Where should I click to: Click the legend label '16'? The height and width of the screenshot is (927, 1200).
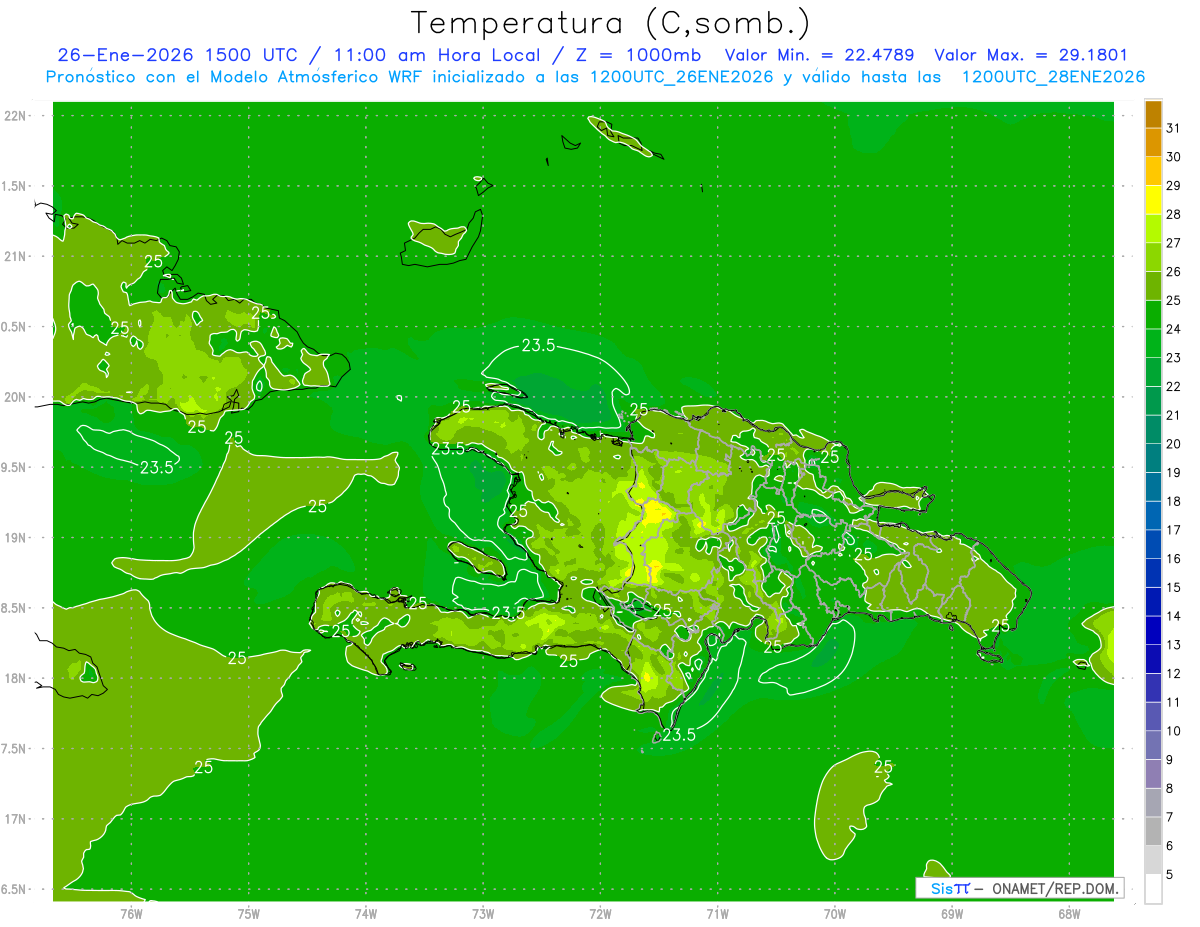[1173, 559]
